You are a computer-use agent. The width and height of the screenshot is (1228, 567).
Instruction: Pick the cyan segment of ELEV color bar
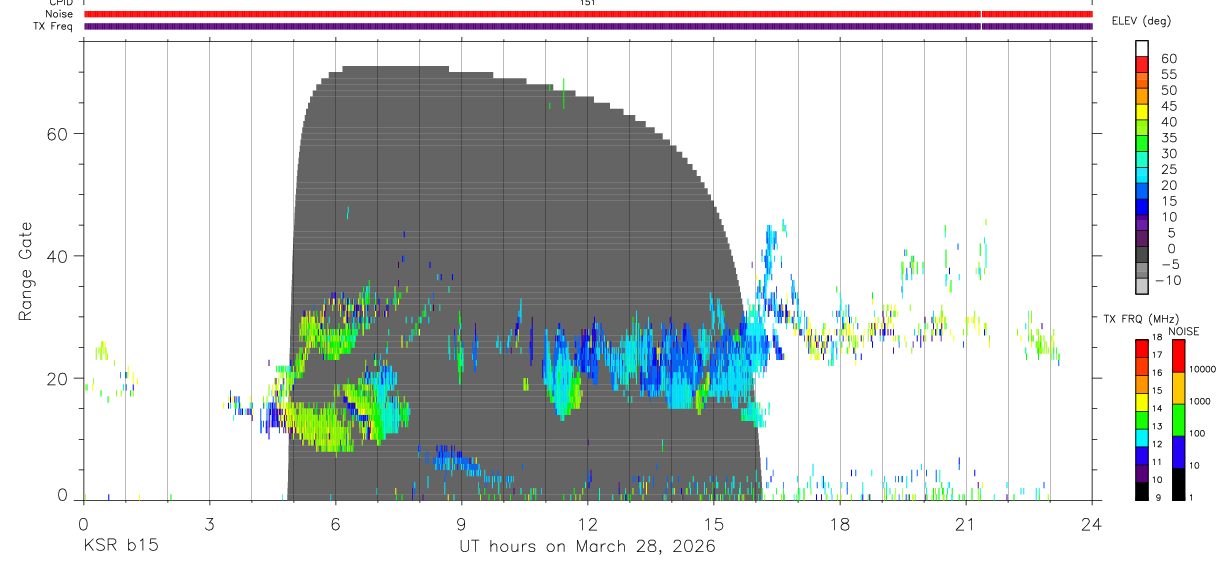click(1142, 176)
